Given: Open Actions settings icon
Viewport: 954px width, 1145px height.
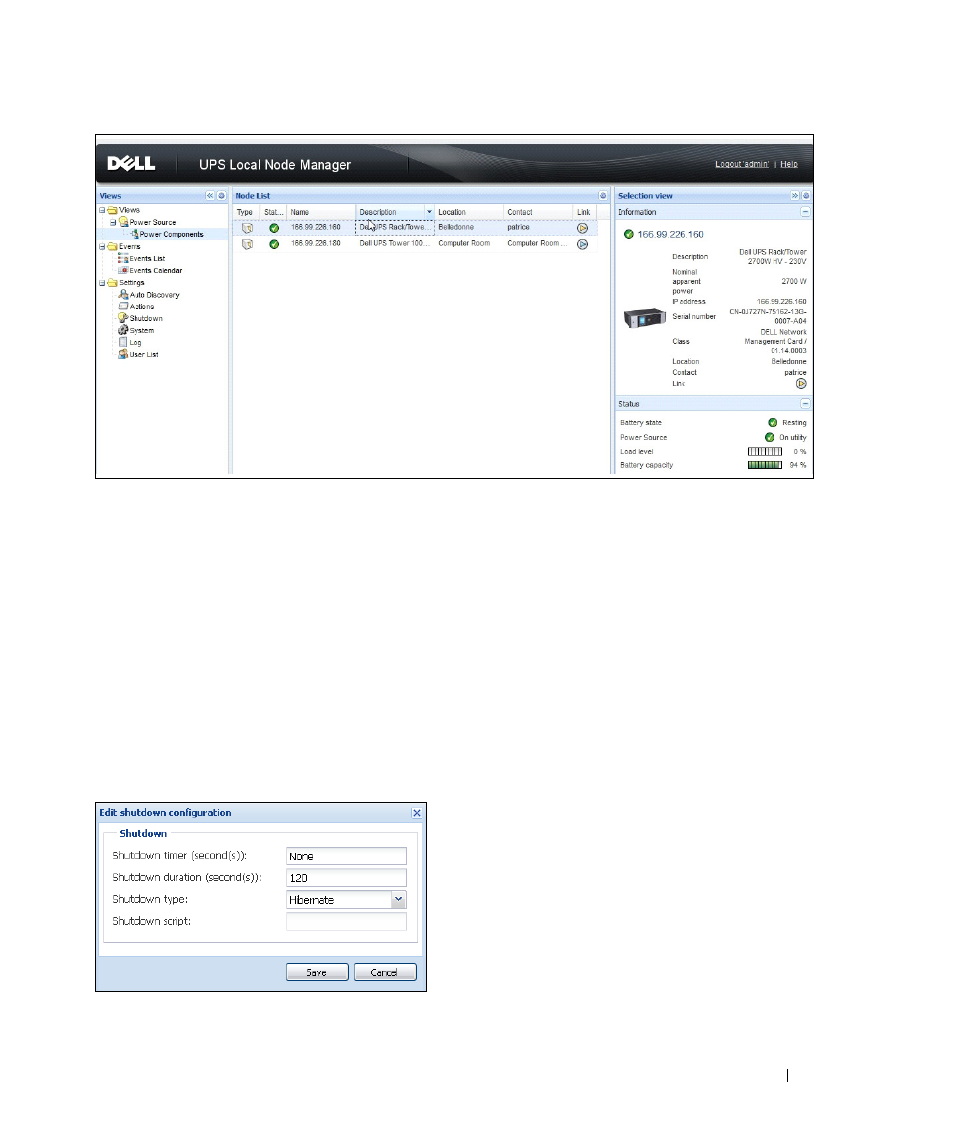Looking at the screenshot, I should (x=123, y=306).
